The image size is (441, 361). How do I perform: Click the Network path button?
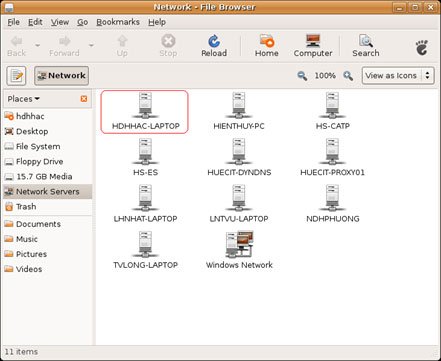point(62,76)
